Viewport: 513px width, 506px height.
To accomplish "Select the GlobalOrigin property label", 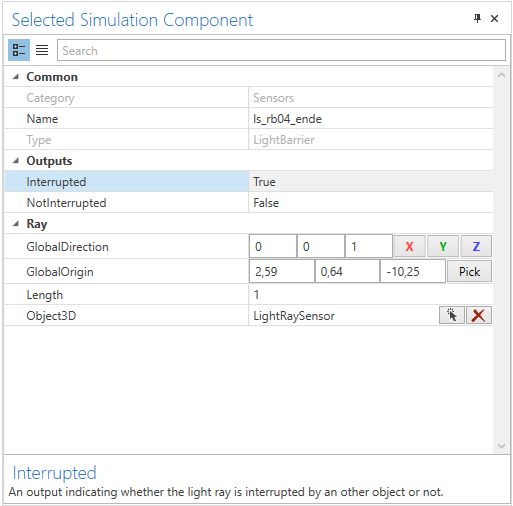I will [60, 272].
